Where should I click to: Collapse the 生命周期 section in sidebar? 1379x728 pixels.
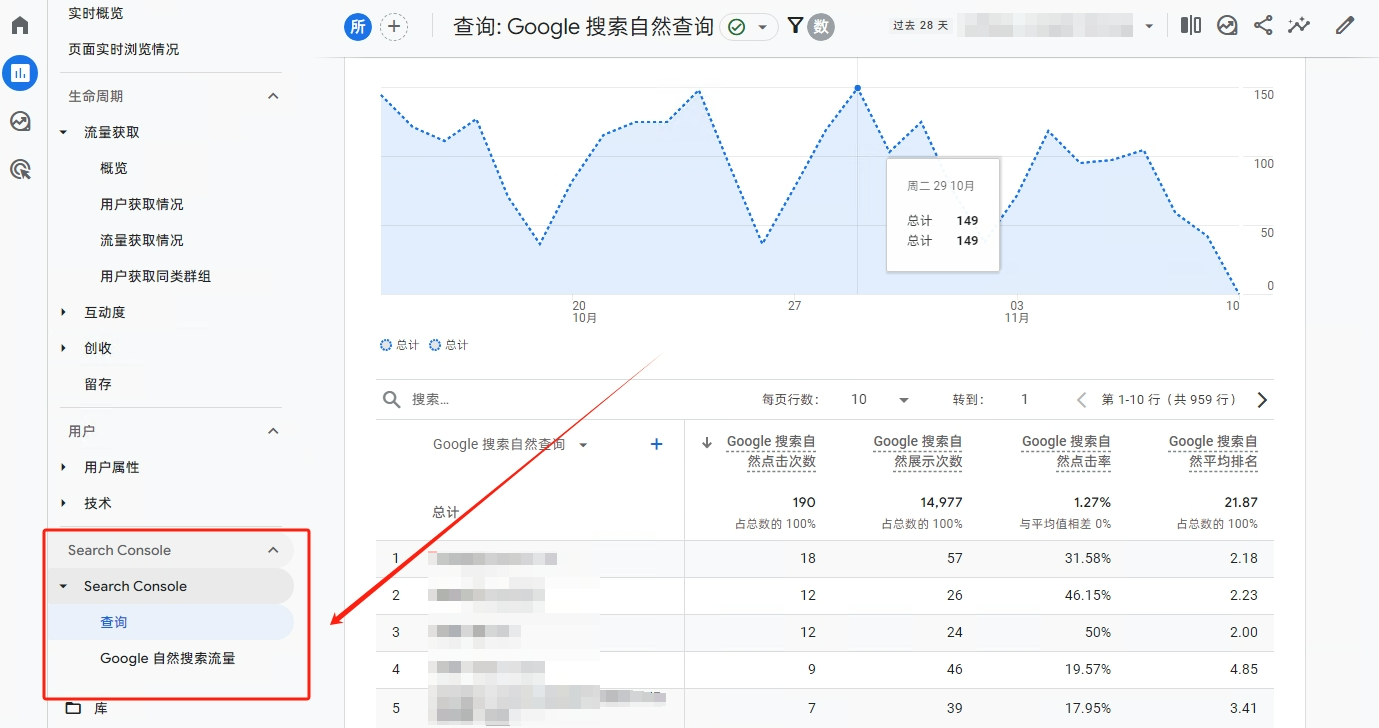coord(273,95)
